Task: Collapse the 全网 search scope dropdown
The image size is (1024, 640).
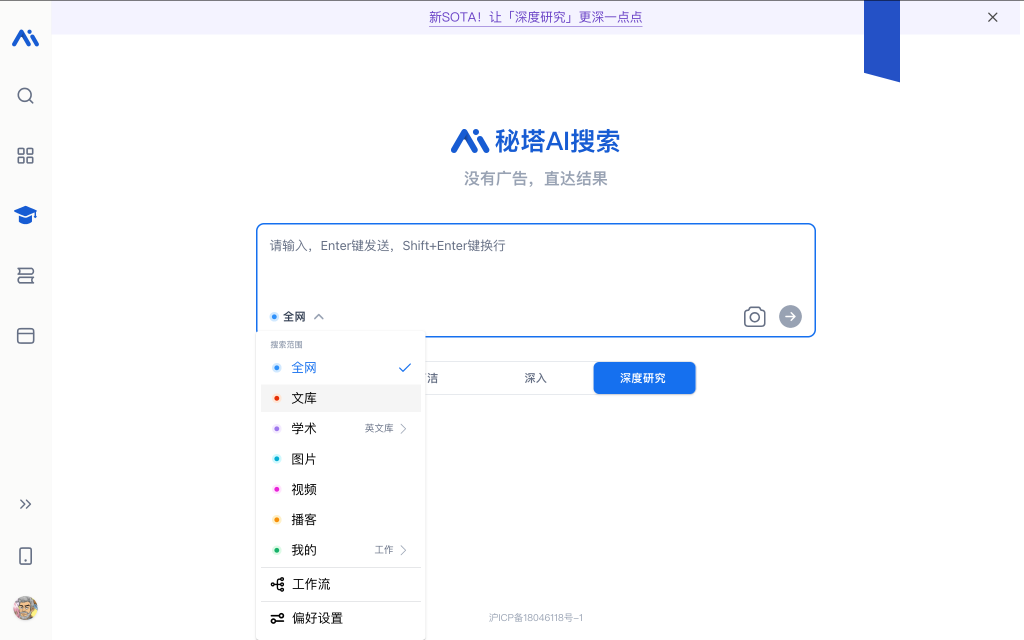Action: 297,317
